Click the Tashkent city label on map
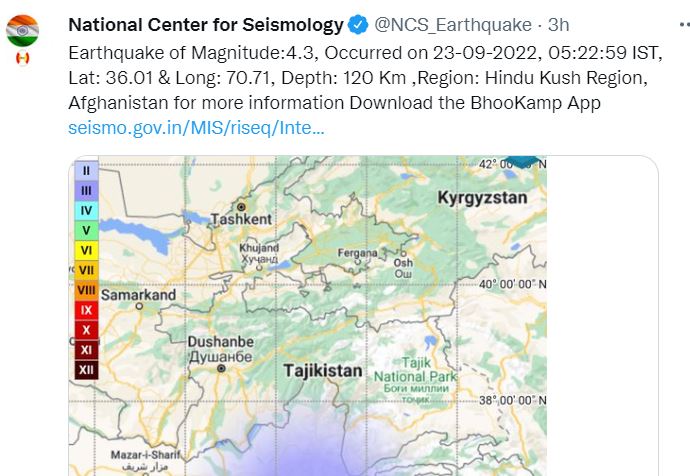 [x=241, y=219]
